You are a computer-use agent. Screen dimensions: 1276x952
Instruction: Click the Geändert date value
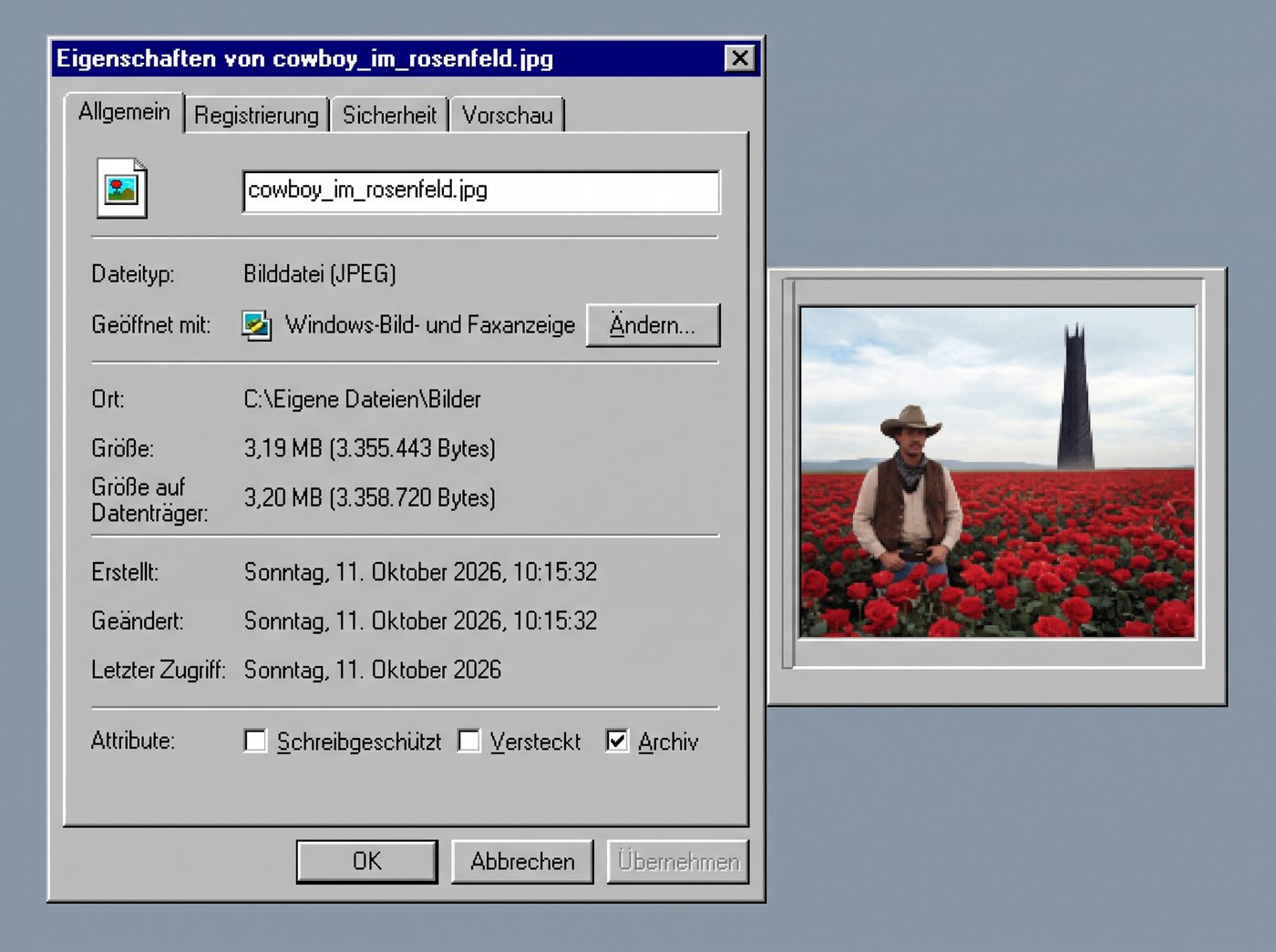(420, 621)
